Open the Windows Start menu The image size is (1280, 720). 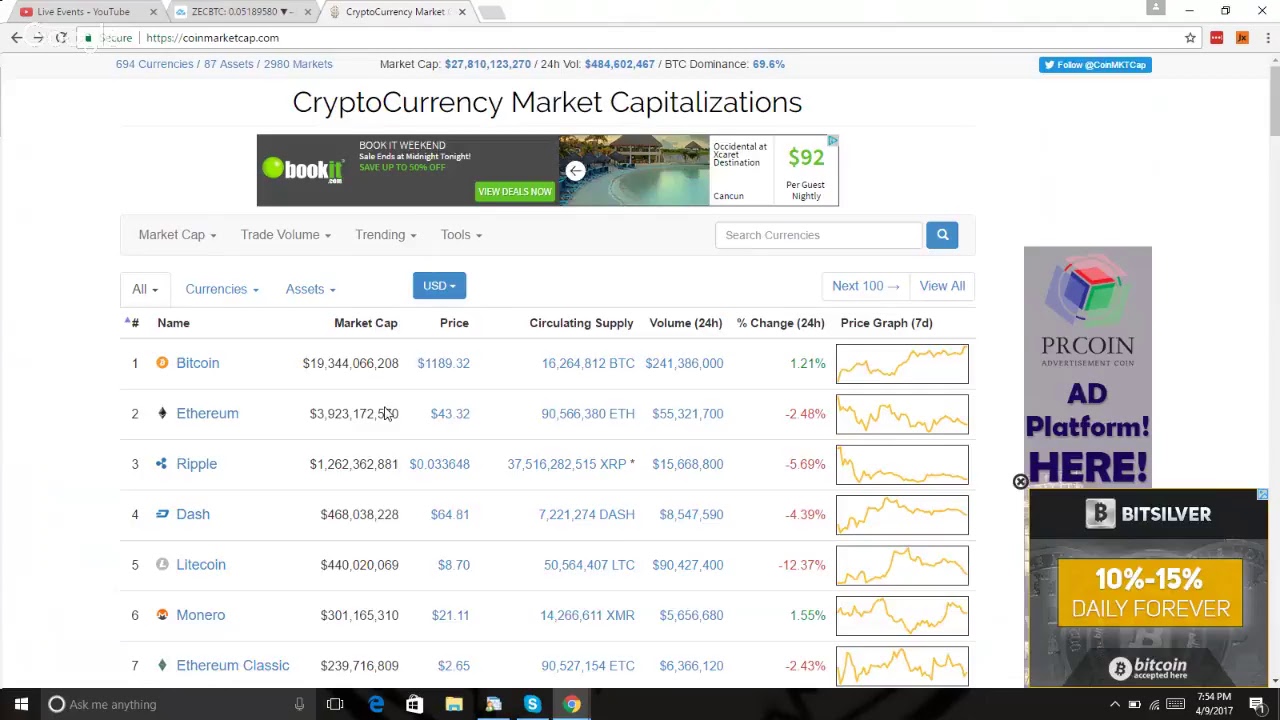21,704
